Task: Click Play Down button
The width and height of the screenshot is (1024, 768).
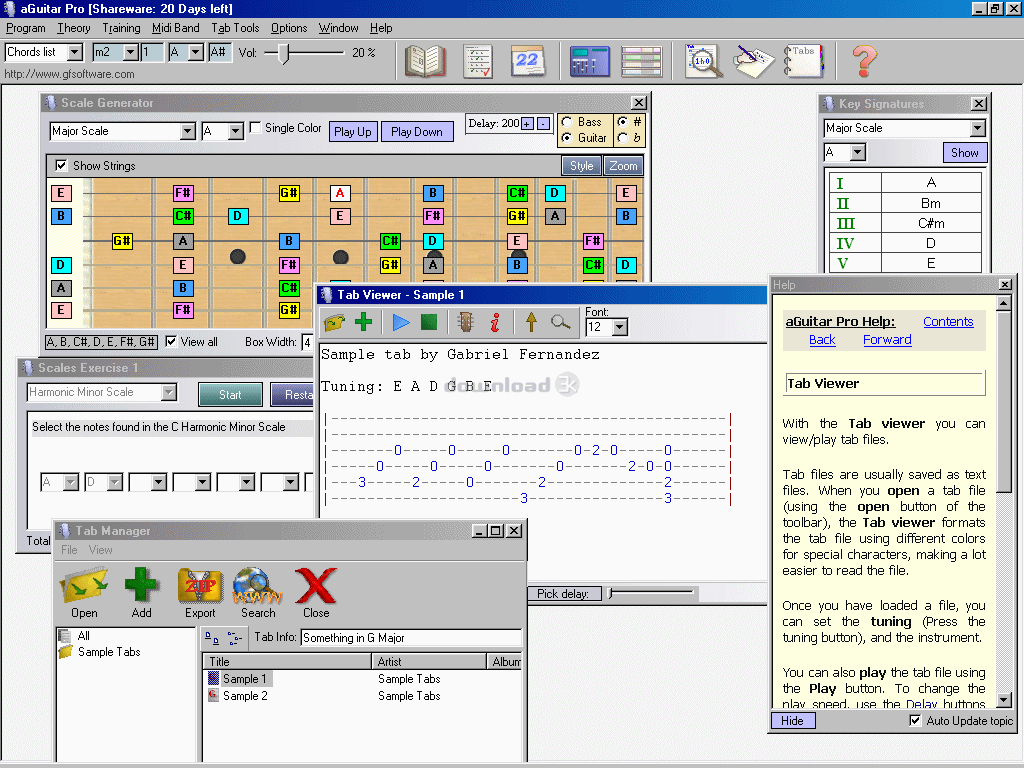Action: [x=417, y=131]
